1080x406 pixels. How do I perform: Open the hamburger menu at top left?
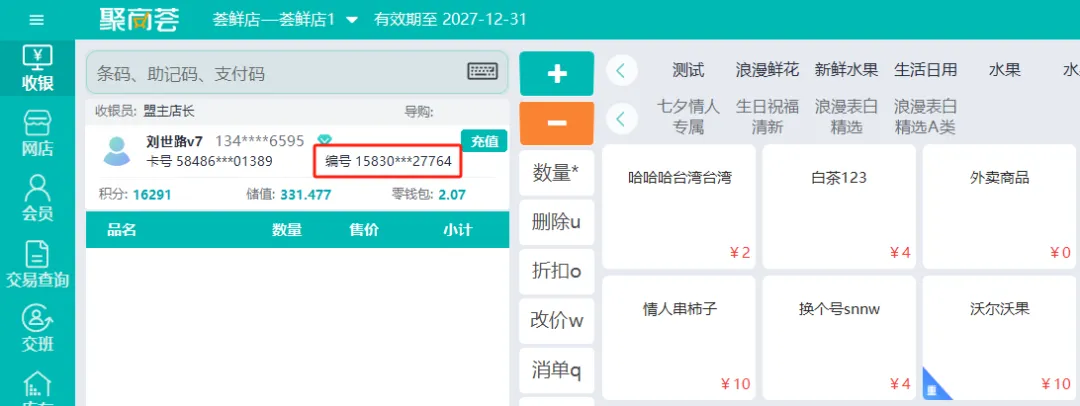[x=37, y=20]
